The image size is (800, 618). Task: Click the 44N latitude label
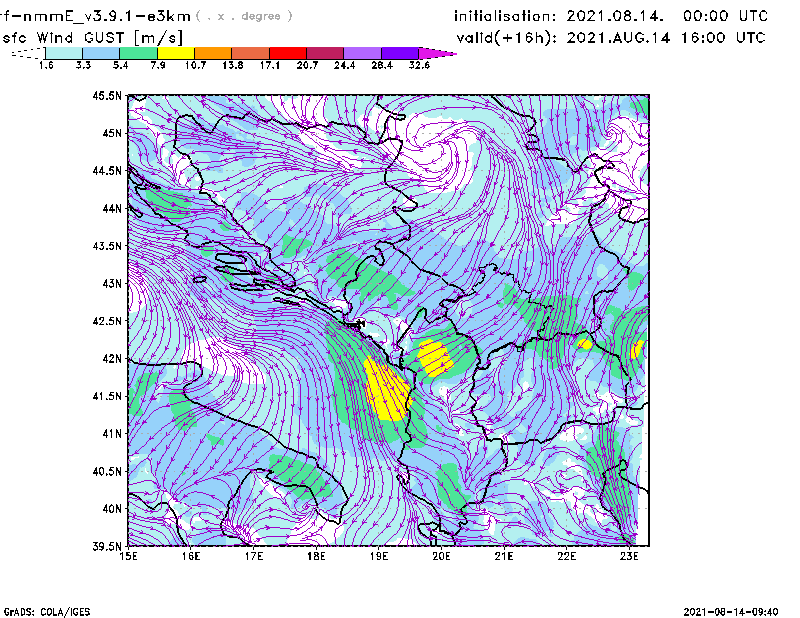pos(112,208)
